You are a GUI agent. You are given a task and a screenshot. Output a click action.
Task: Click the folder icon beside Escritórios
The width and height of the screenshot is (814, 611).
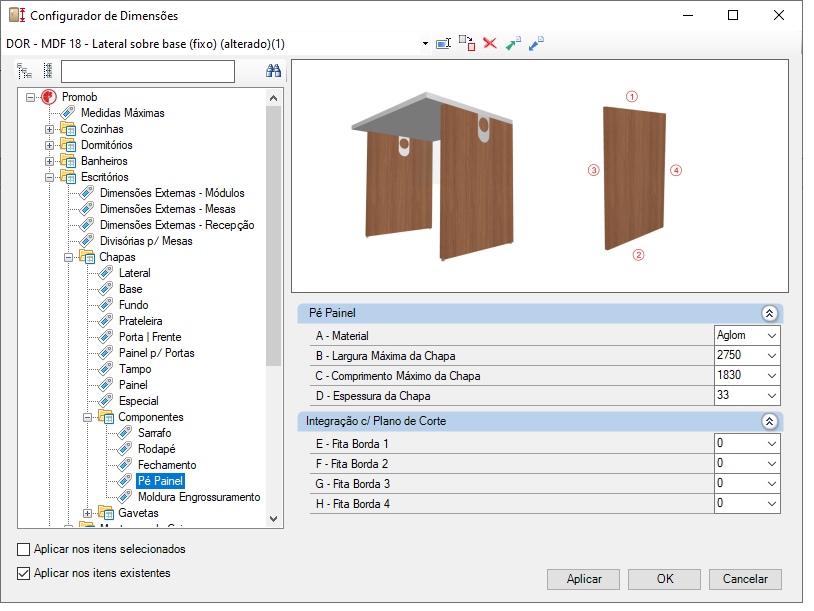point(67,177)
